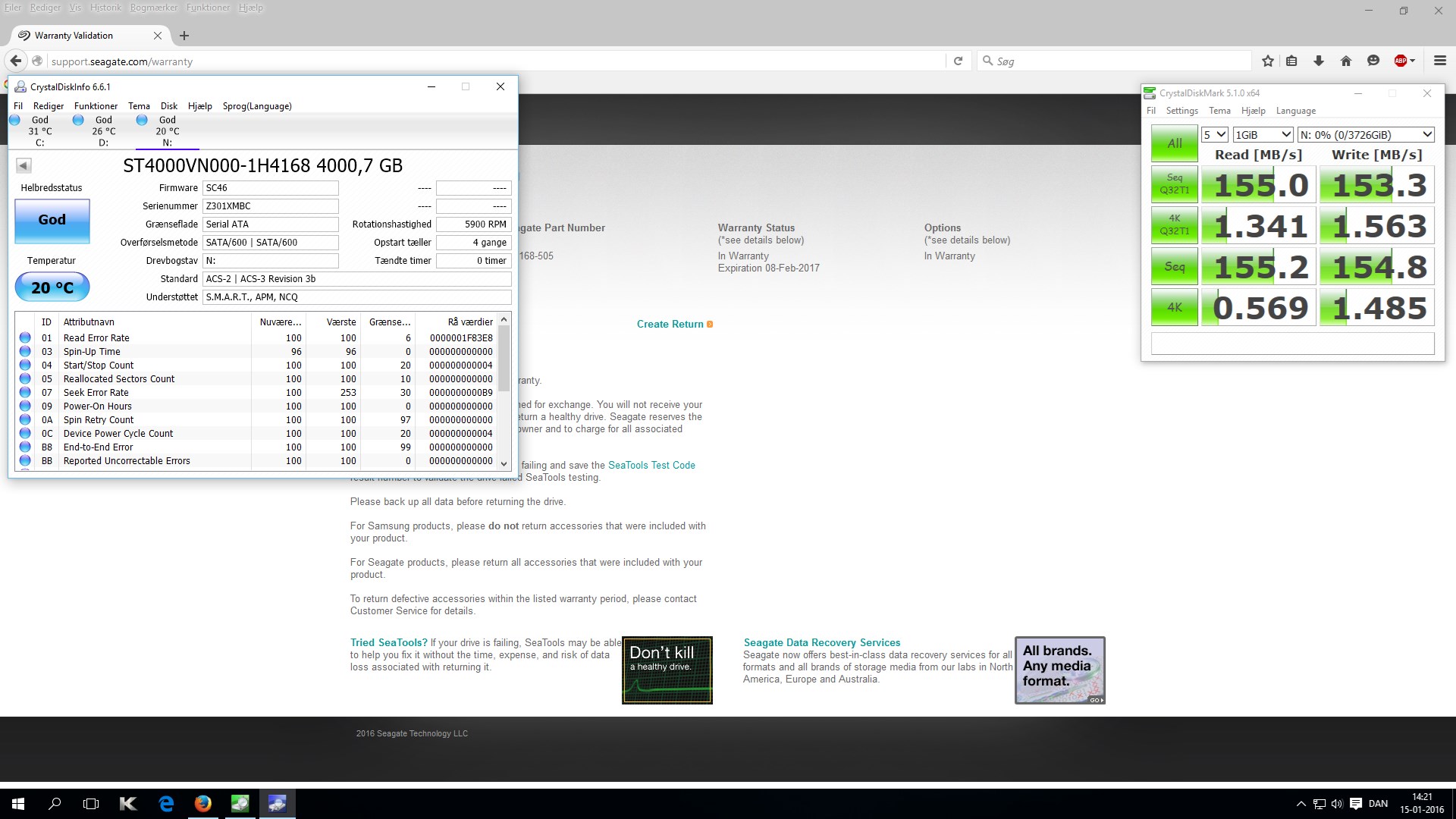Viewport: 1456px width, 819px height.
Task: Click the Serienummer field Z301XMBC
Action: (x=271, y=206)
